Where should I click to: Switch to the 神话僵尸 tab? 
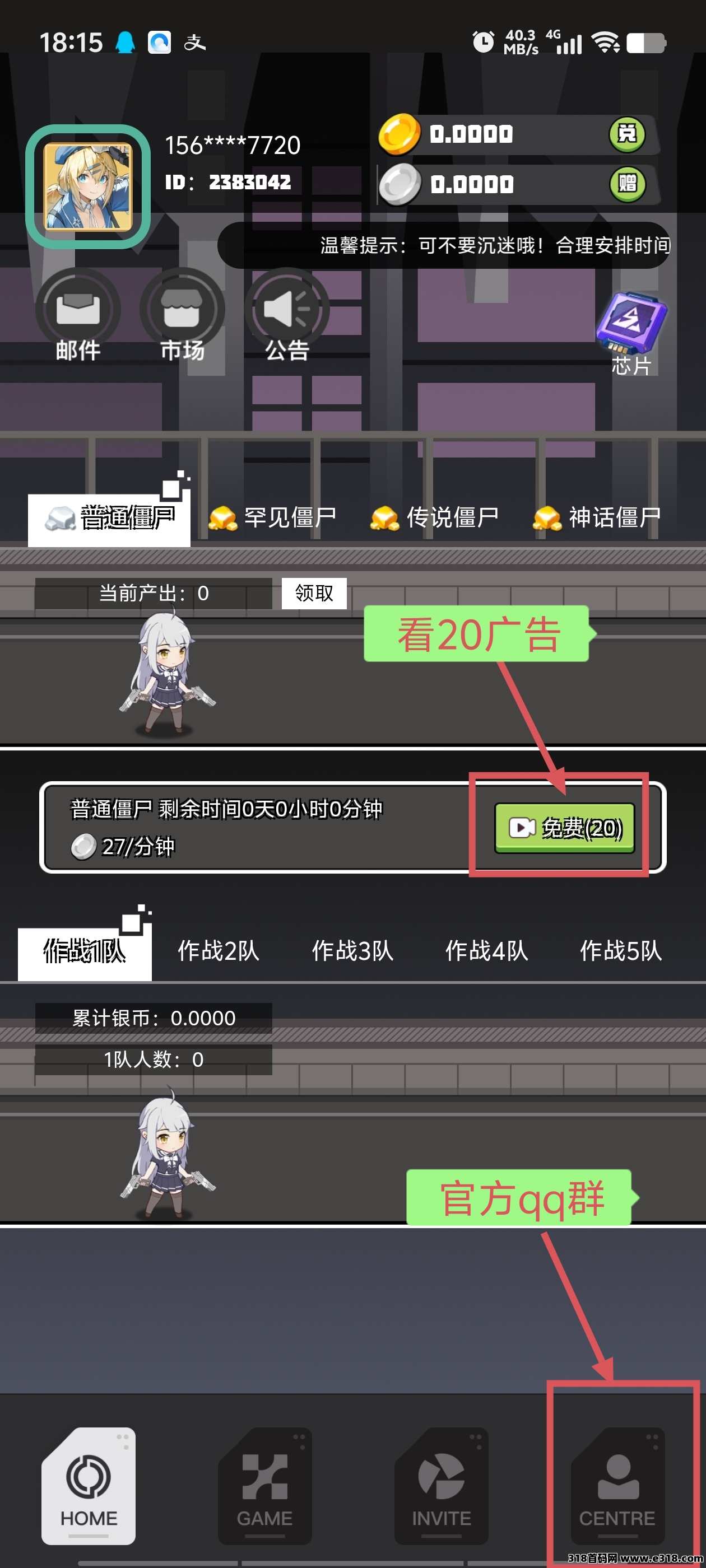coord(597,518)
